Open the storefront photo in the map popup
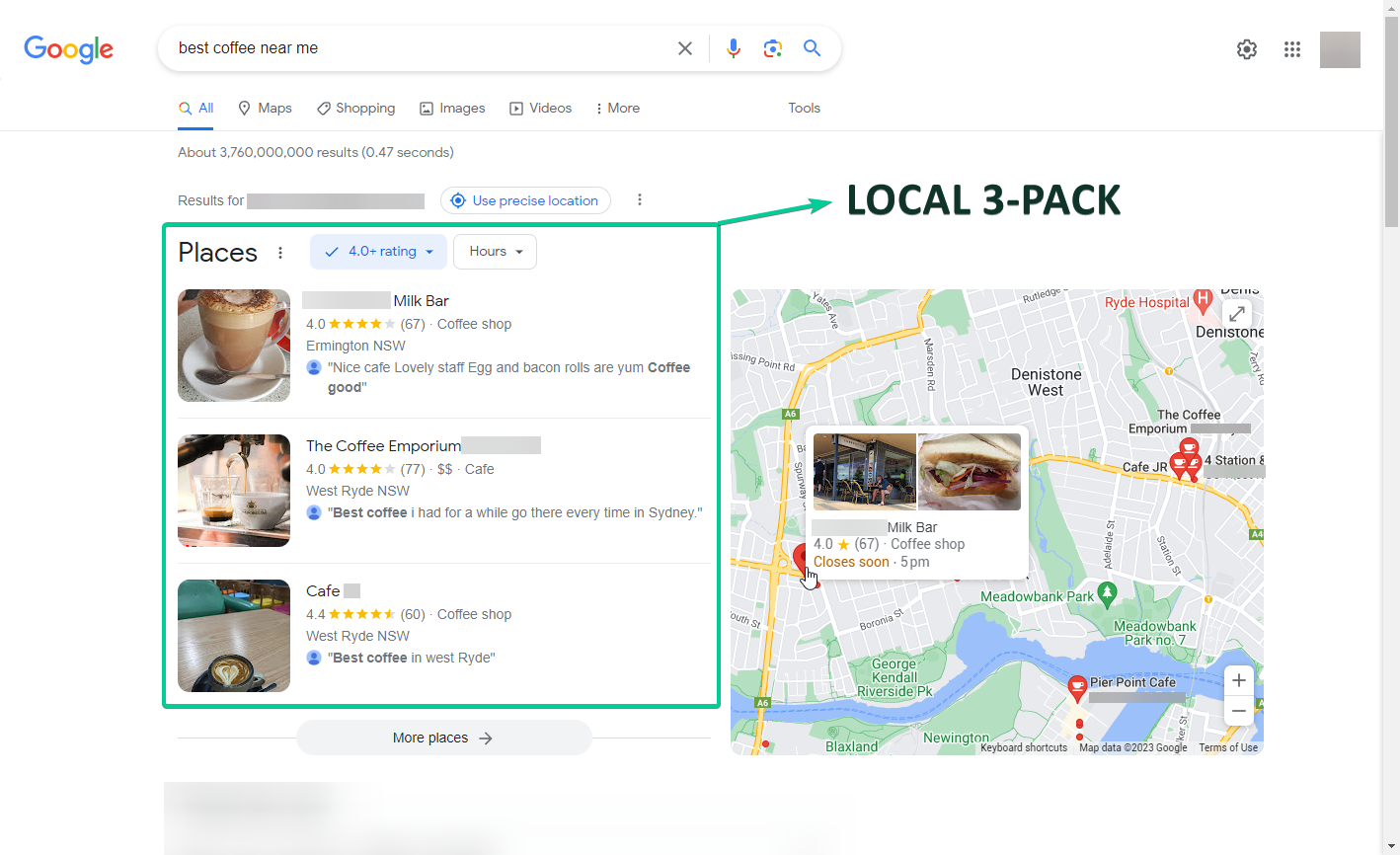1400x855 pixels. [x=865, y=472]
